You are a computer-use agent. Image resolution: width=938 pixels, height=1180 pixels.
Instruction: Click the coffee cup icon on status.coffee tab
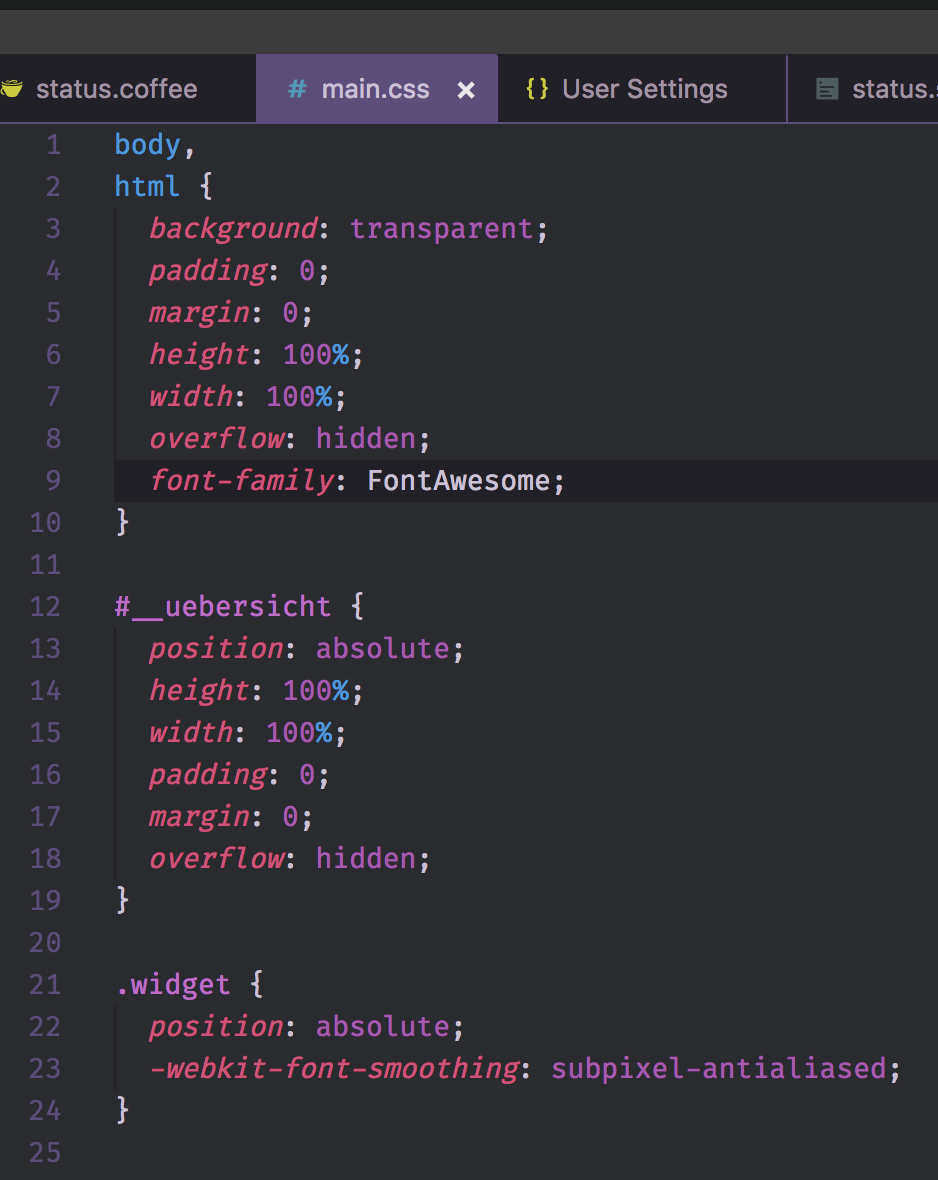[x=11, y=89]
